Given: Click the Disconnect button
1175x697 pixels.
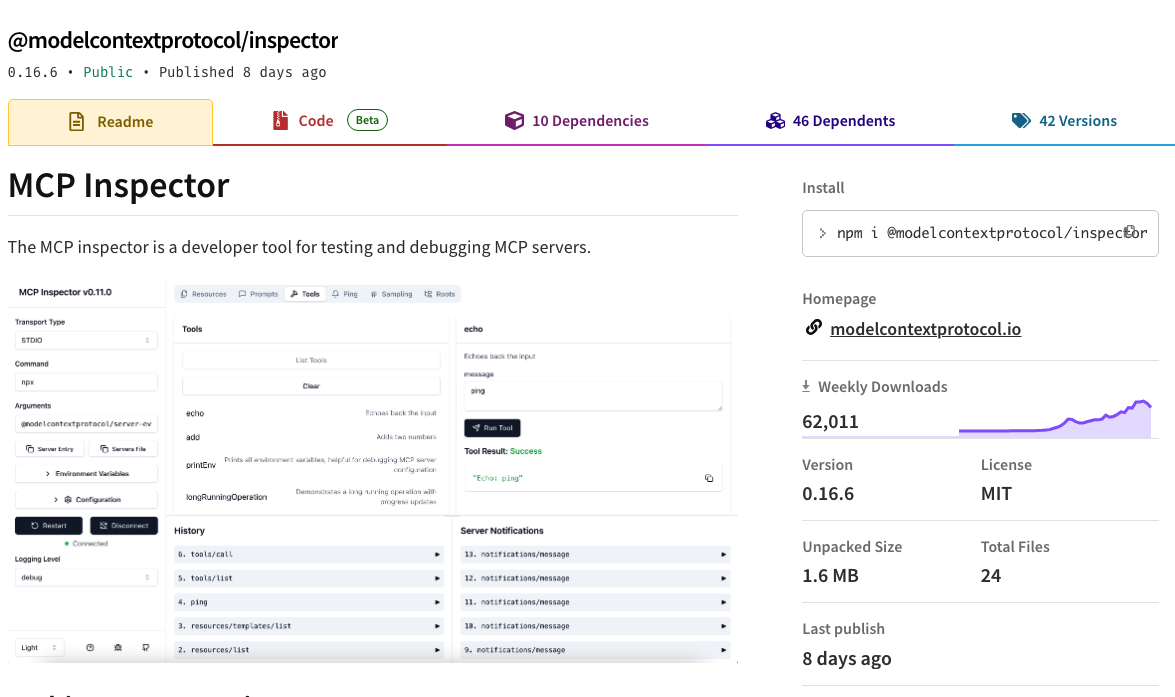Looking at the screenshot, I should point(124,525).
